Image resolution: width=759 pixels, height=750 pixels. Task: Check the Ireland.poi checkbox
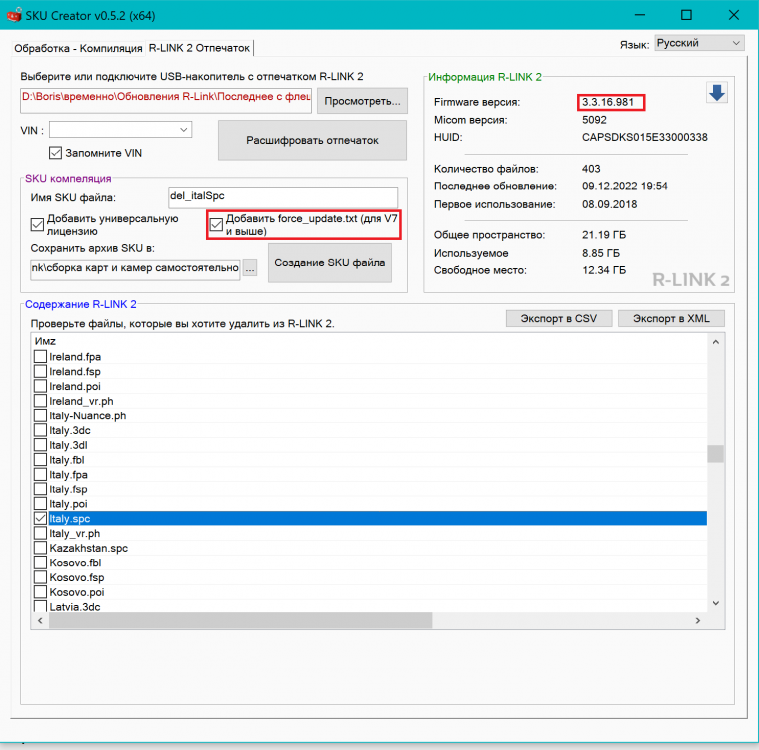pyautogui.click(x=40, y=386)
